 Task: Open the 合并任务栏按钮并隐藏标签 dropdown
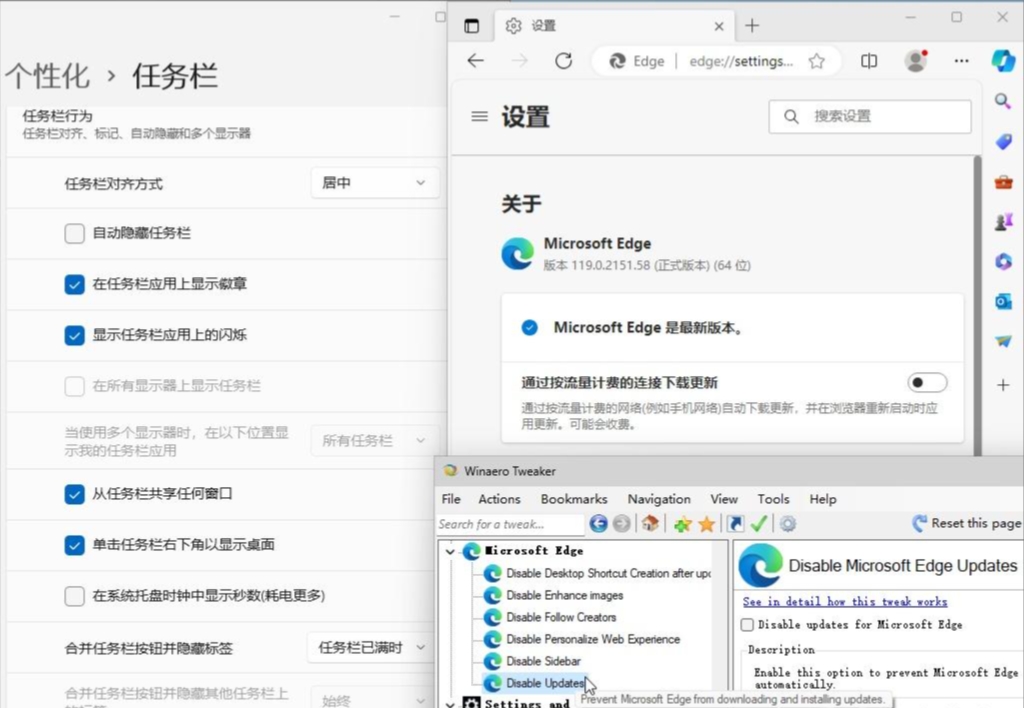374,648
